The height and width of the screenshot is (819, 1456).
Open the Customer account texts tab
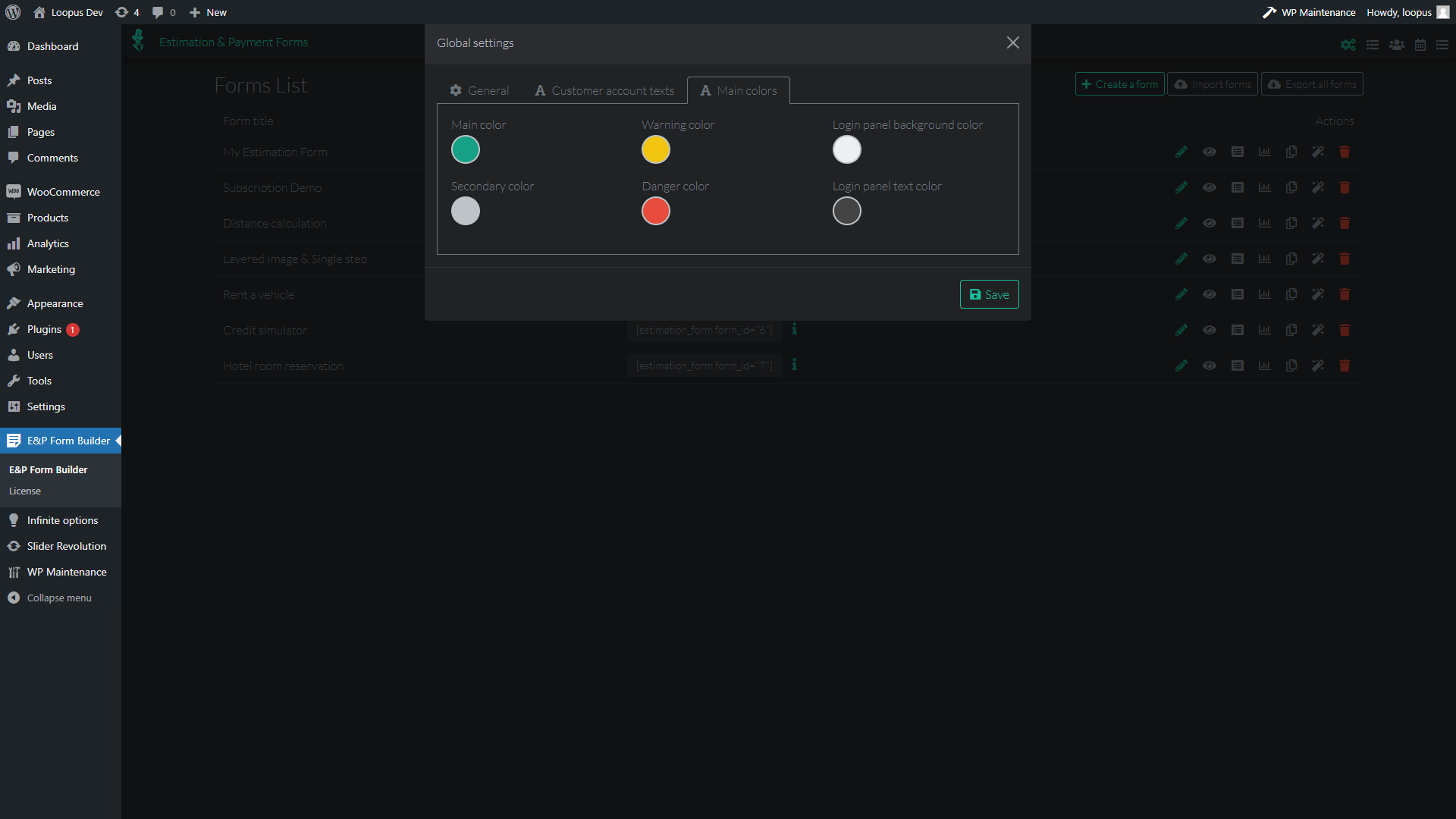(x=604, y=90)
